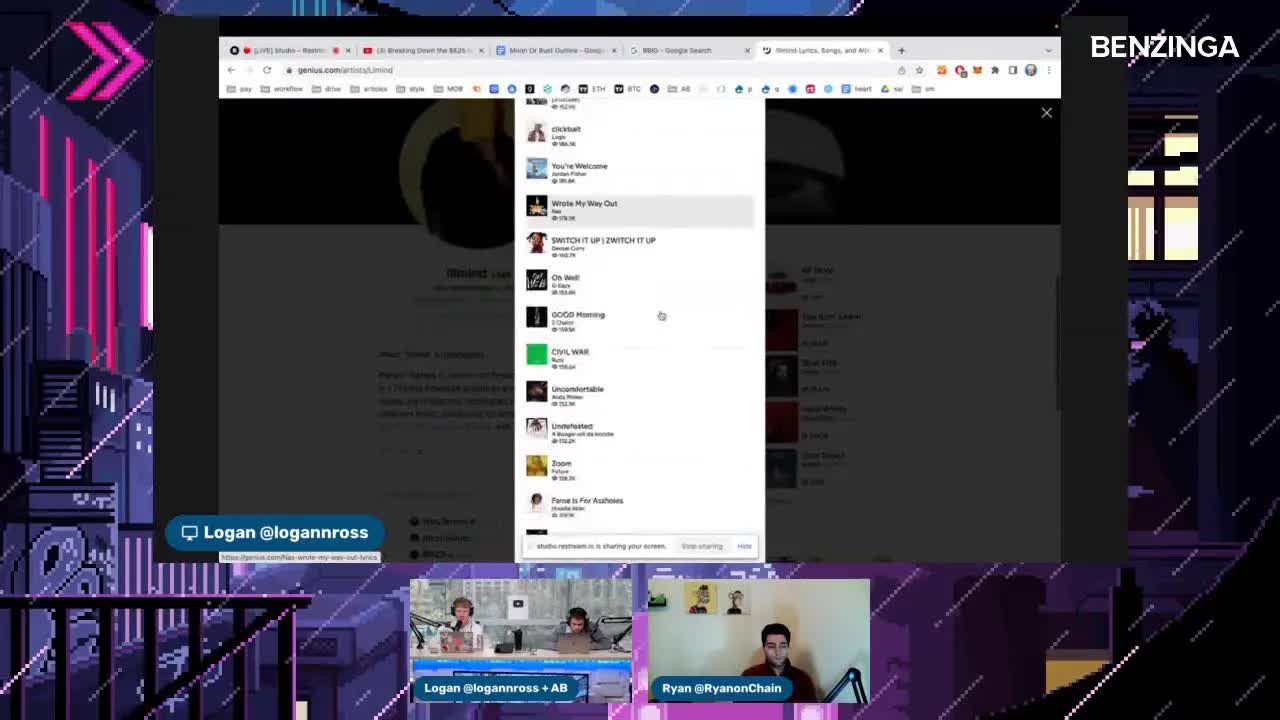The height and width of the screenshot is (720, 1280).
Task: Click the Wrote My Way Out cover art
Action: coord(537,206)
